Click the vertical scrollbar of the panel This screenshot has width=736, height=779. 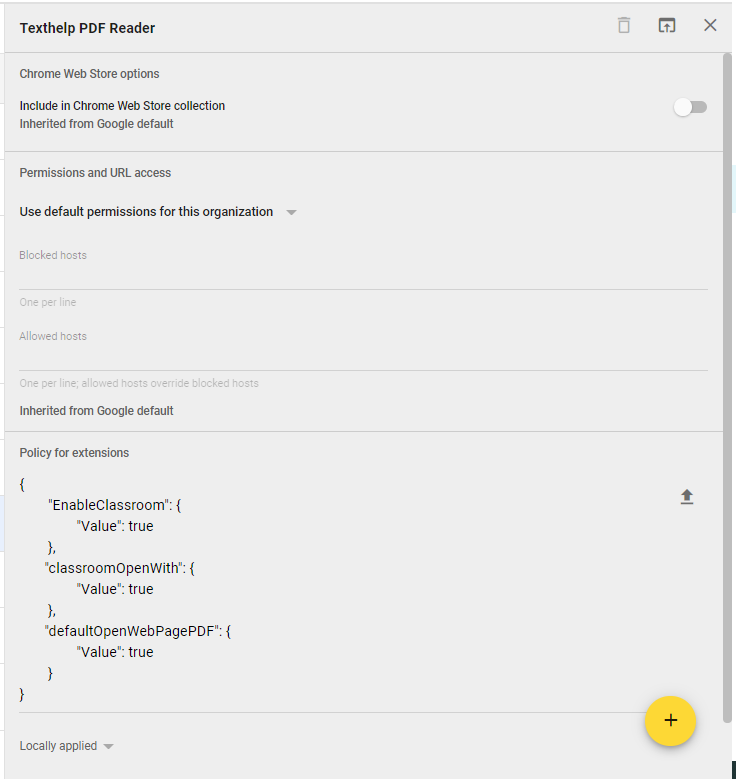click(x=728, y=388)
